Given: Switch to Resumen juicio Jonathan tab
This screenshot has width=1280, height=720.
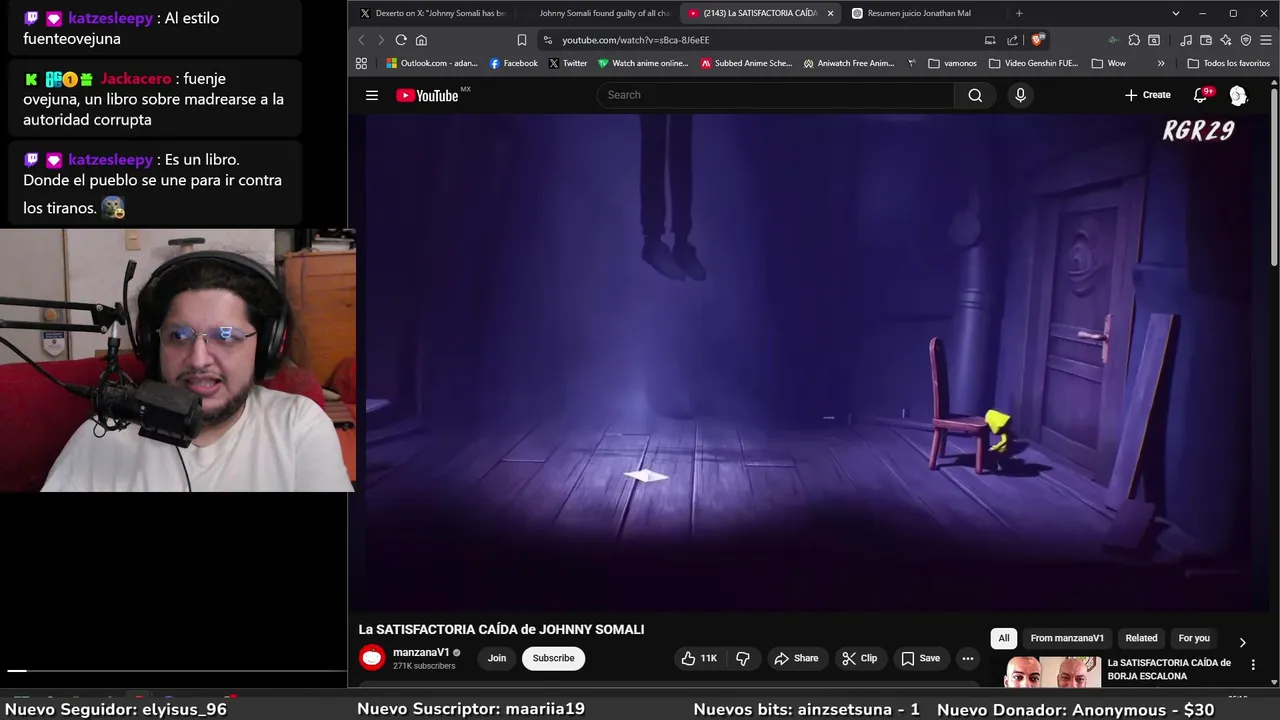Looking at the screenshot, I should (x=921, y=13).
